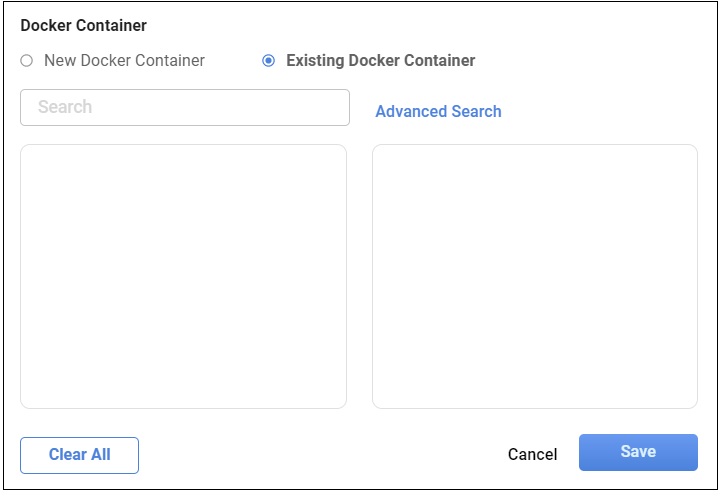Reset selections using Clear All
Viewport: 719px width, 491px height.
click(x=79, y=455)
